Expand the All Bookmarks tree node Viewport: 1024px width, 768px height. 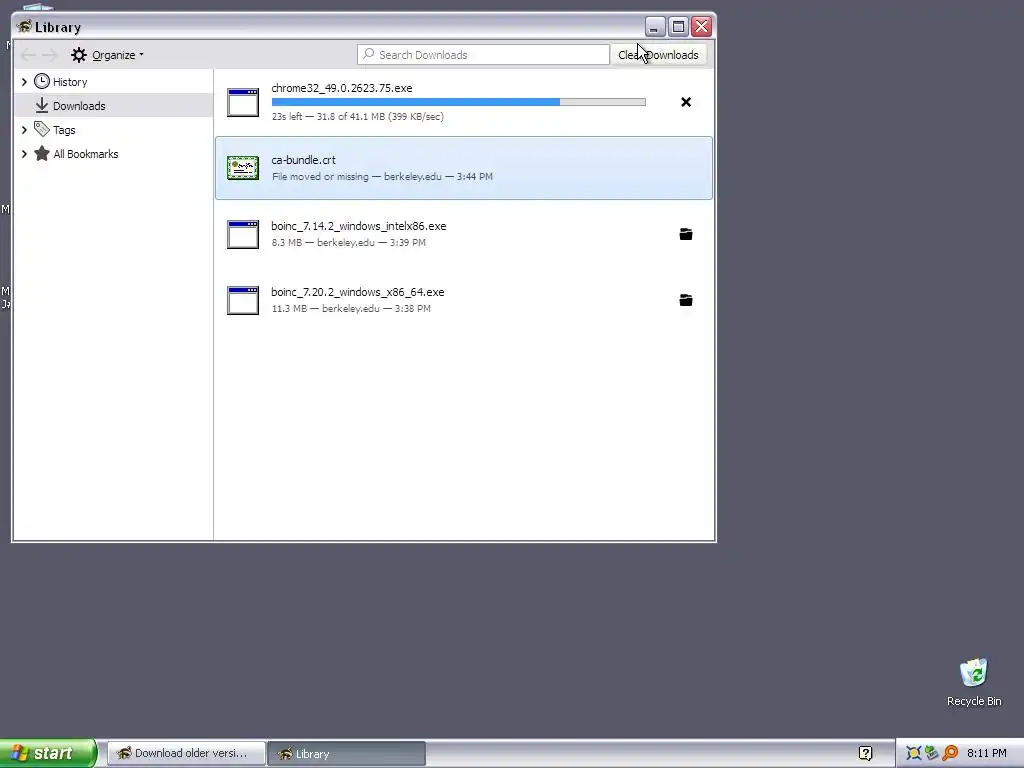coord(24,154)
